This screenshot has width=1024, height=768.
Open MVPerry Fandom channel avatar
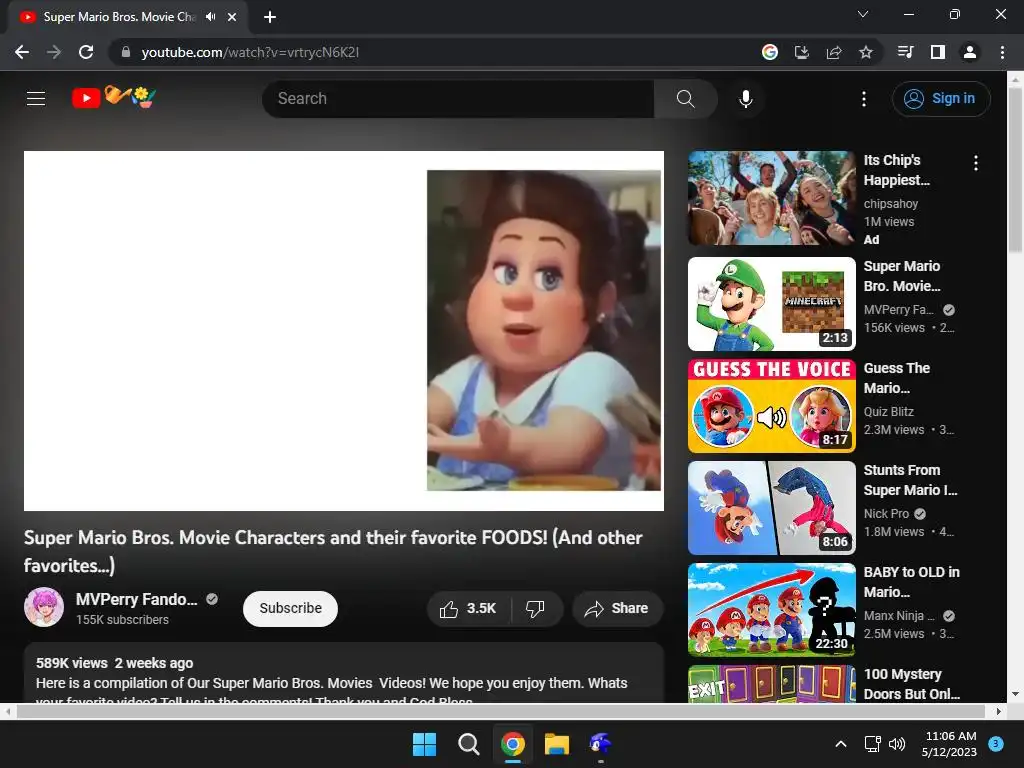coord(44,607)
